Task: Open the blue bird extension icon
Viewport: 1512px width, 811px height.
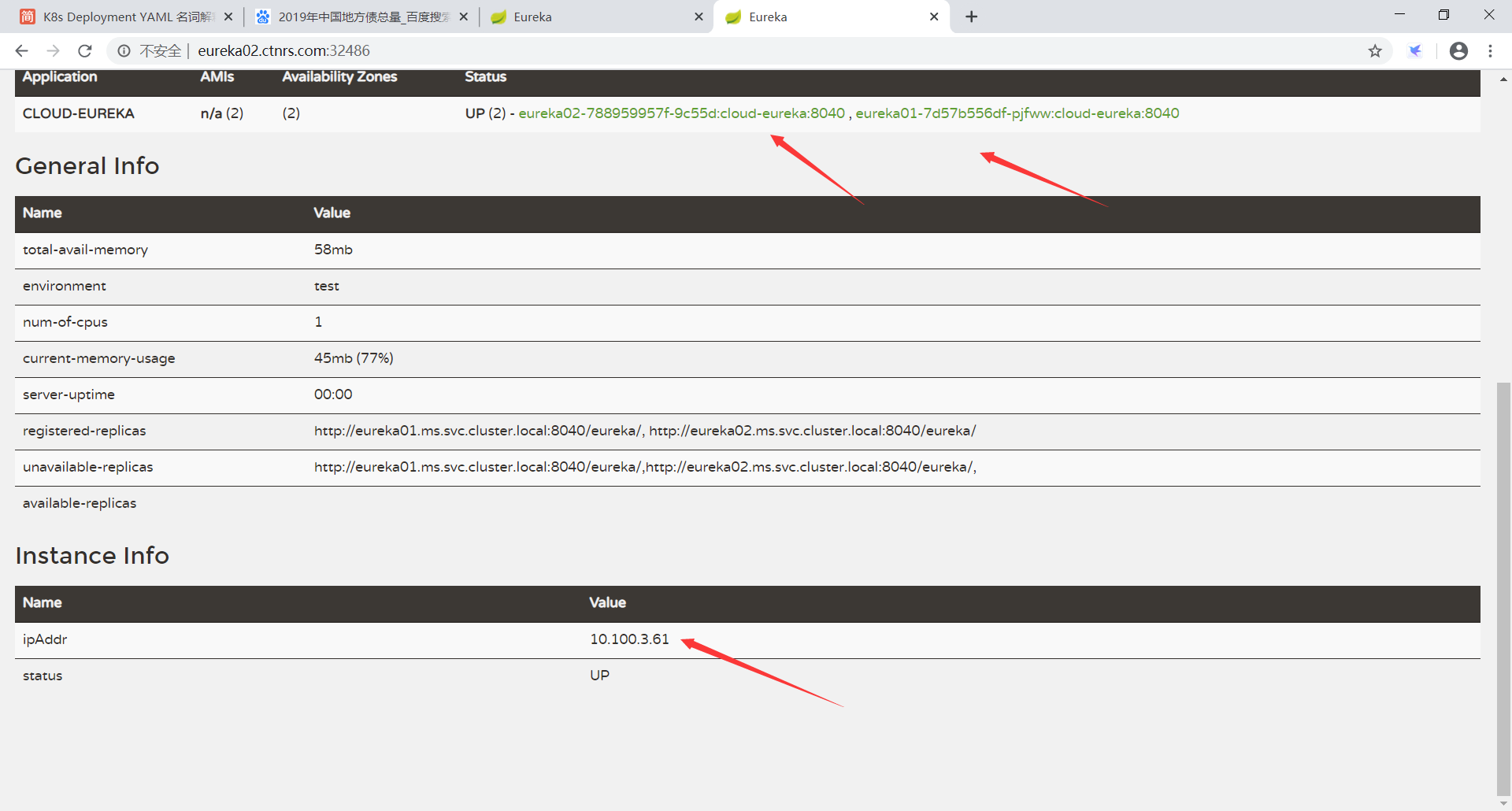Action: click(x=1415, y=51)
